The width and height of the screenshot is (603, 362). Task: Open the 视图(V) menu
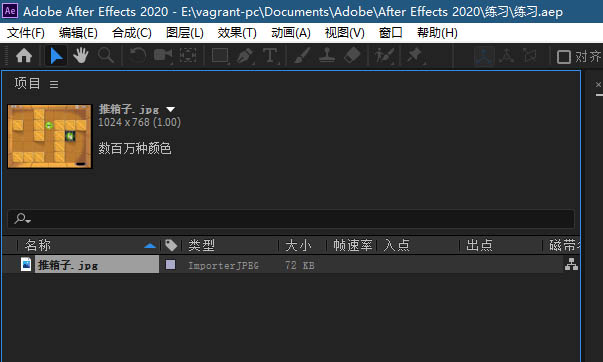tap(344, 33)
